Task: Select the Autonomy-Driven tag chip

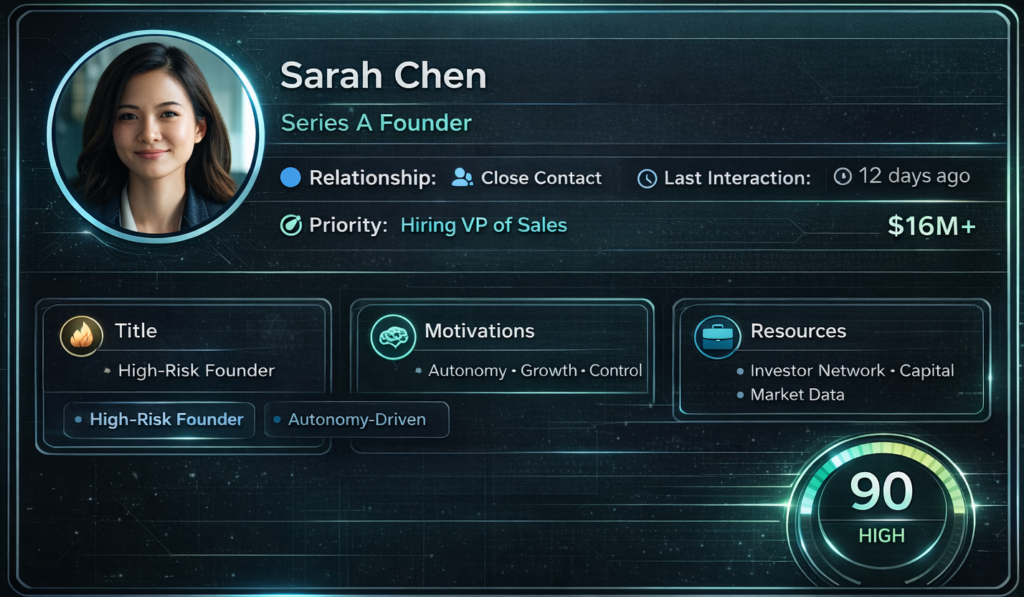Action: coord(357,419)
